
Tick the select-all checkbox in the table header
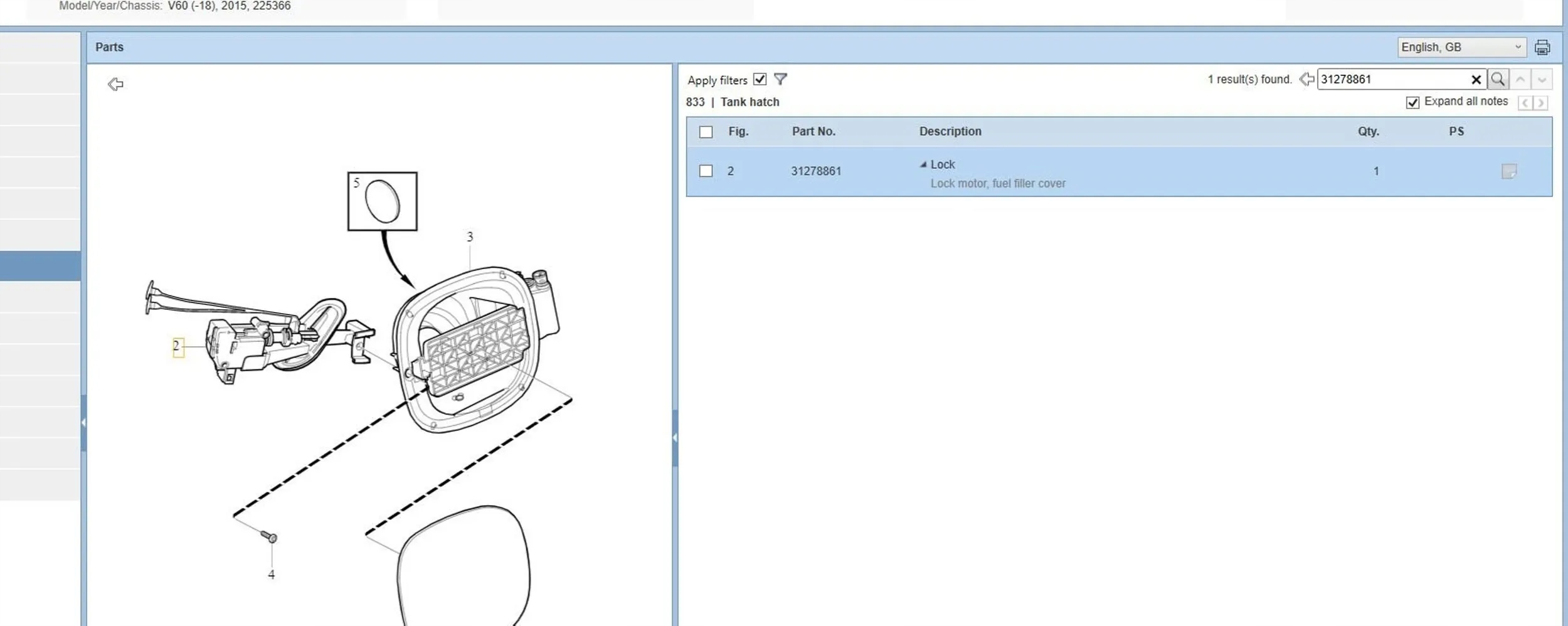click(706, 132)
